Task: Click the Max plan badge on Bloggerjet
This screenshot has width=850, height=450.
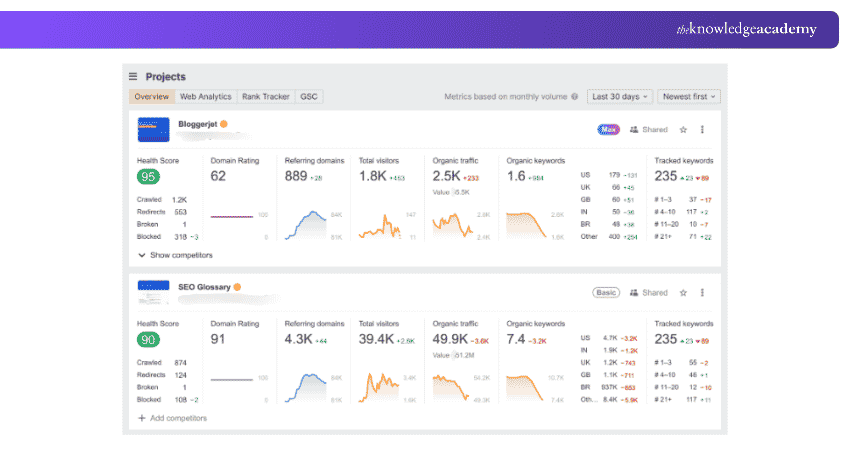Action: coord(608,130)
